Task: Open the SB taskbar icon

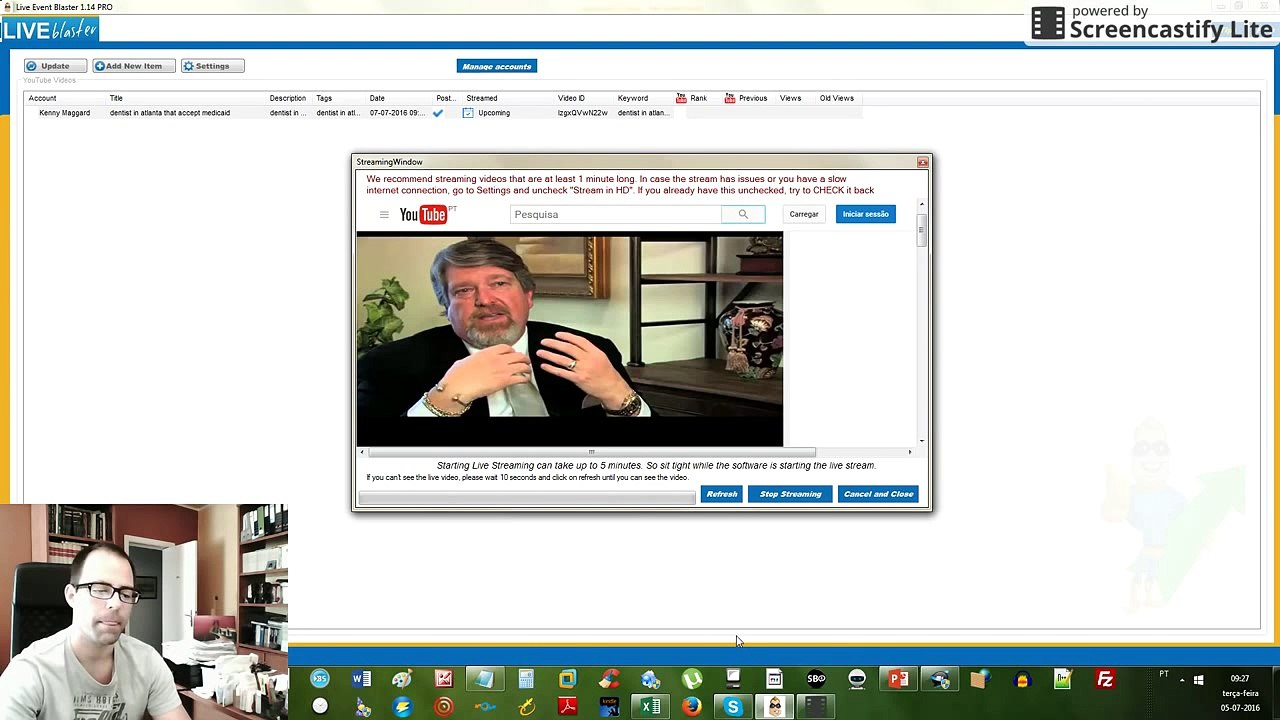Action: pyautogui.click(x=816, y=680)
